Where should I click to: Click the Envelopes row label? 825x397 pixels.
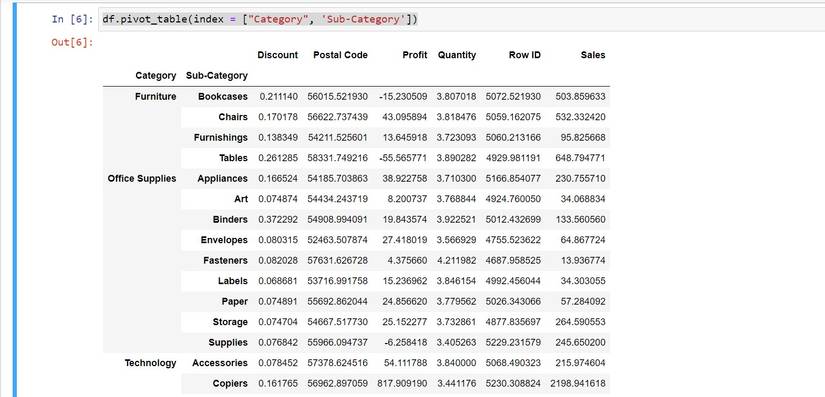coord(224,240)
